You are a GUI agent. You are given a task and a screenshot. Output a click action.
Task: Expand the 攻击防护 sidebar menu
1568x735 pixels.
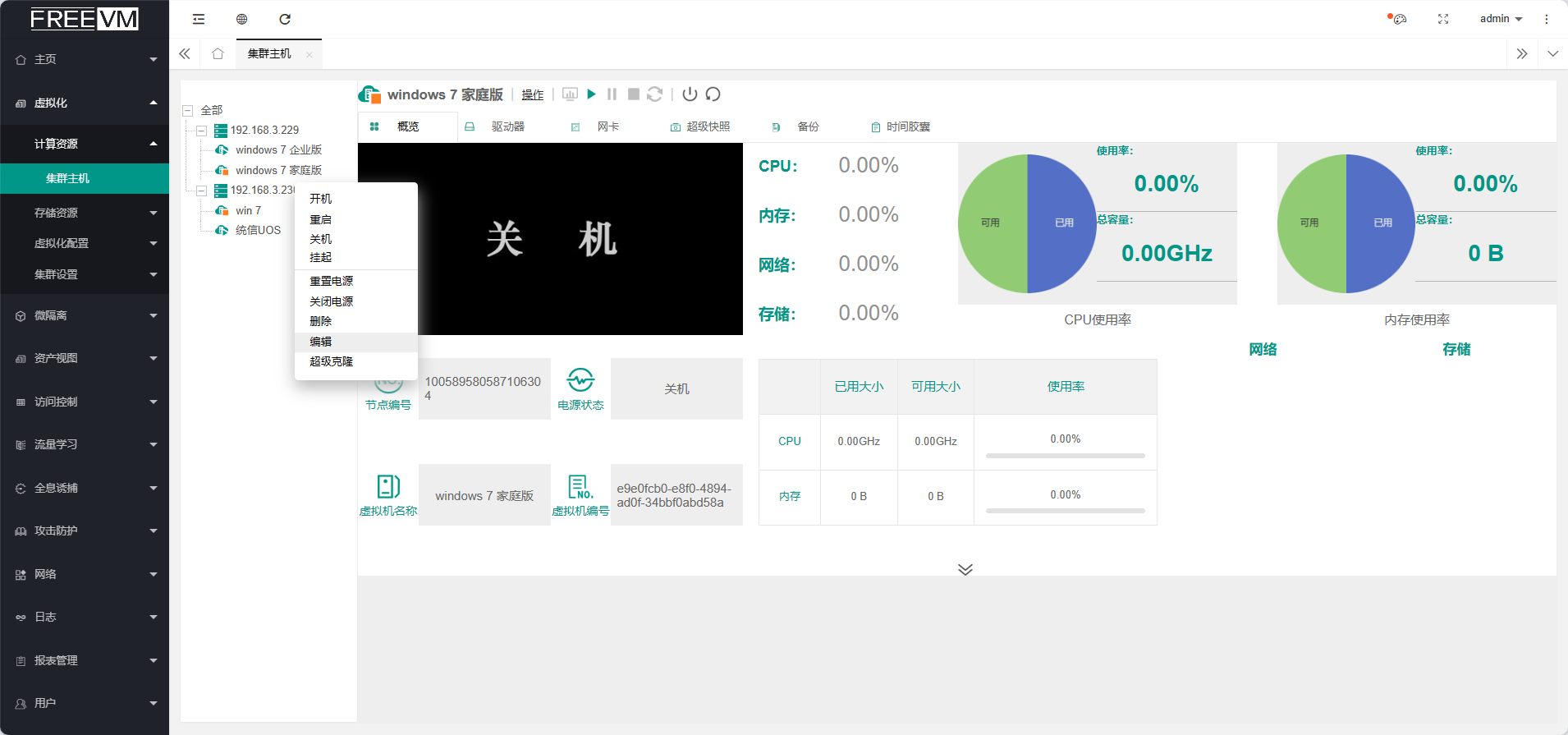pos(85,531)
